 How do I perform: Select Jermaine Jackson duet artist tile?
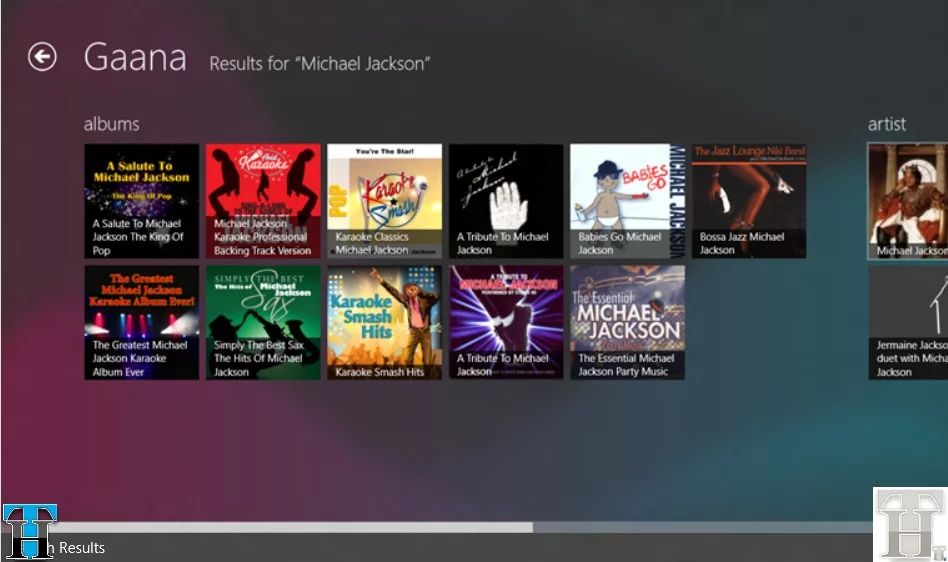(x=908, y=323)
